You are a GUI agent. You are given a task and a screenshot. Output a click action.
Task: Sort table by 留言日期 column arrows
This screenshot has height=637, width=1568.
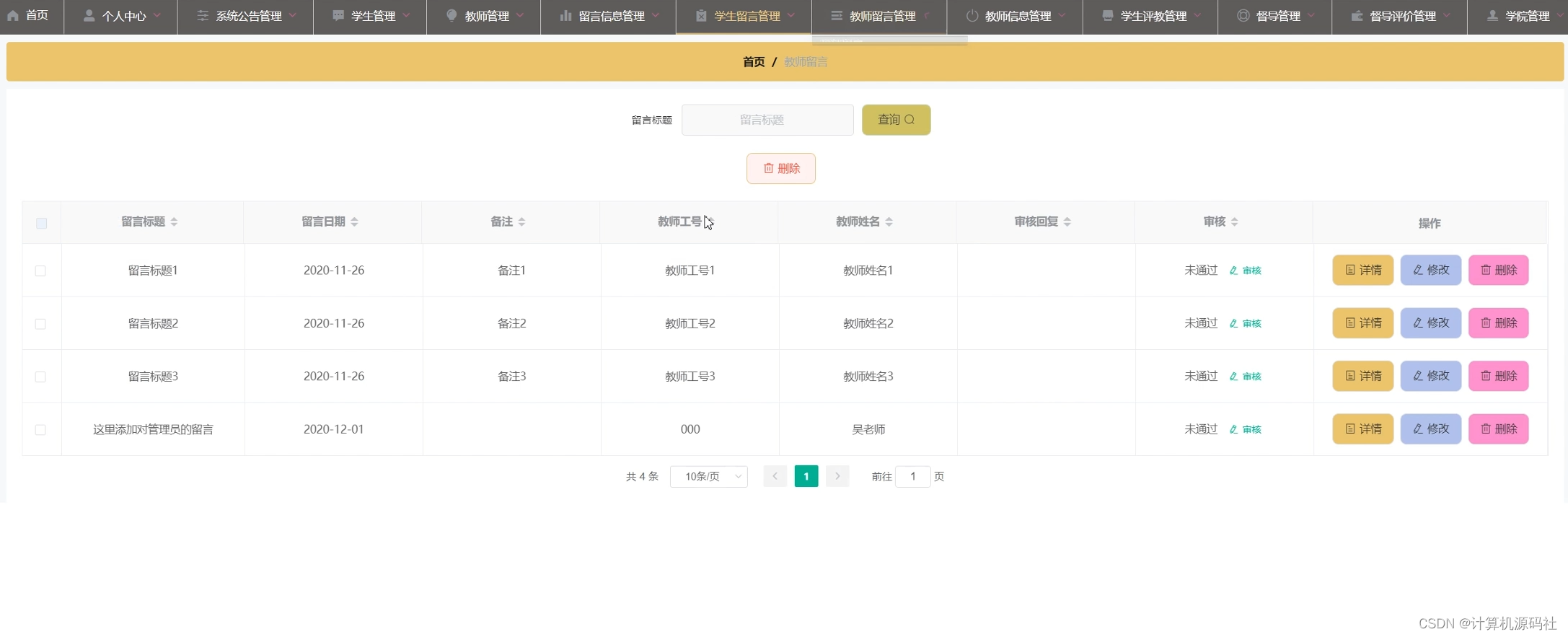[x=354, y=221]
